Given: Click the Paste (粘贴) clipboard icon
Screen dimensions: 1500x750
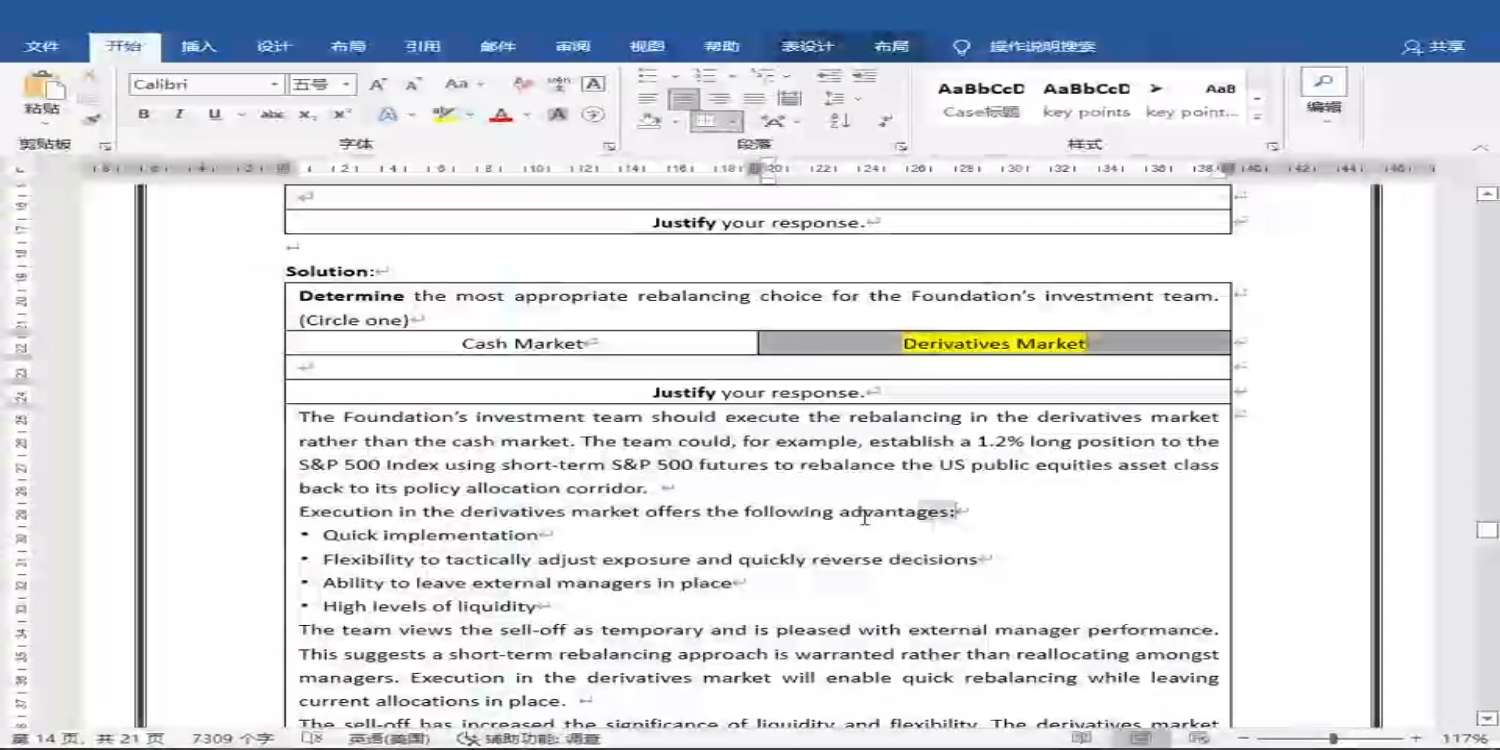Looking at the screenshot, I should point(42,92).
